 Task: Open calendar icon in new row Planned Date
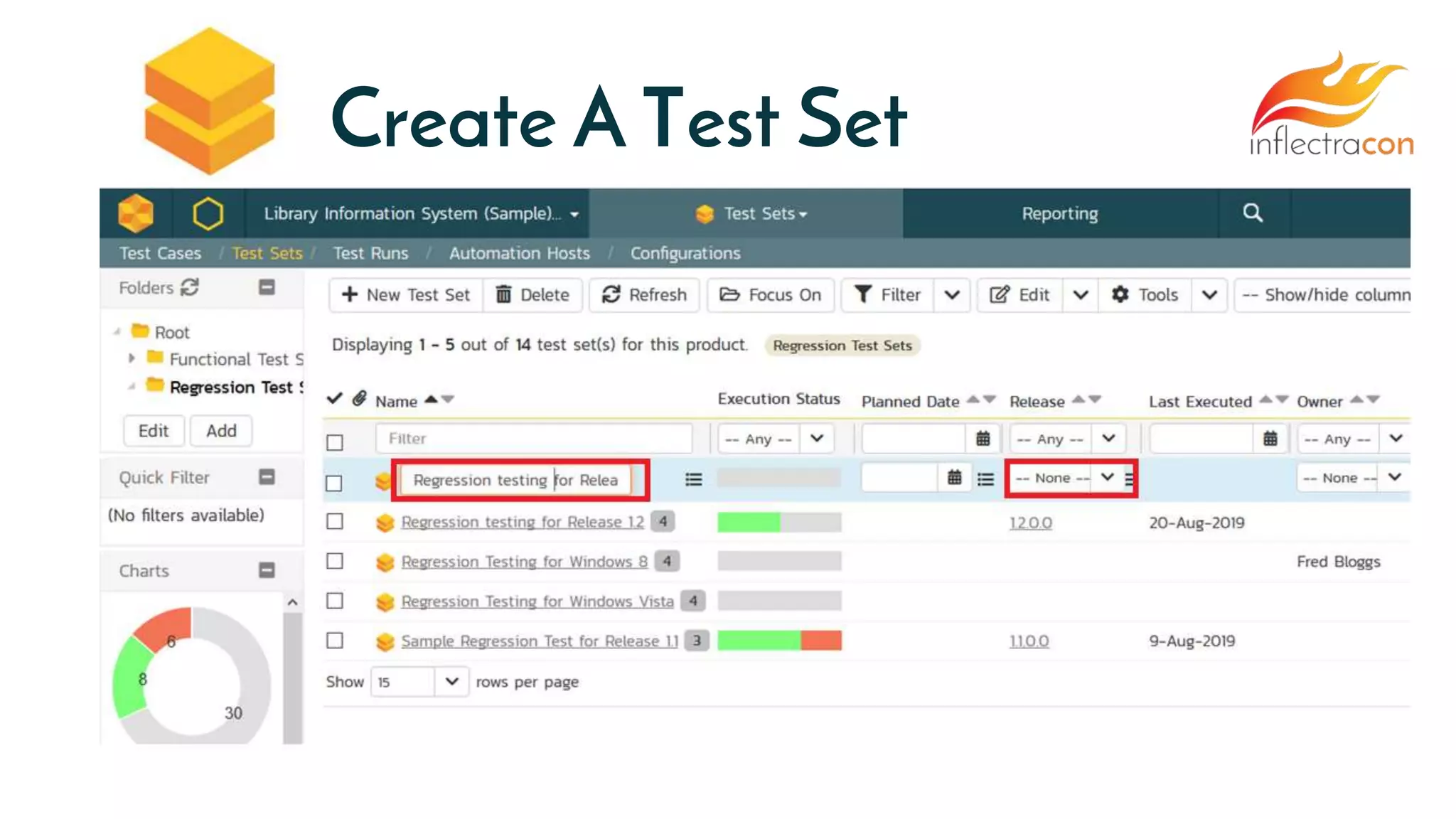pyautogui.click(x=954, y=478)
